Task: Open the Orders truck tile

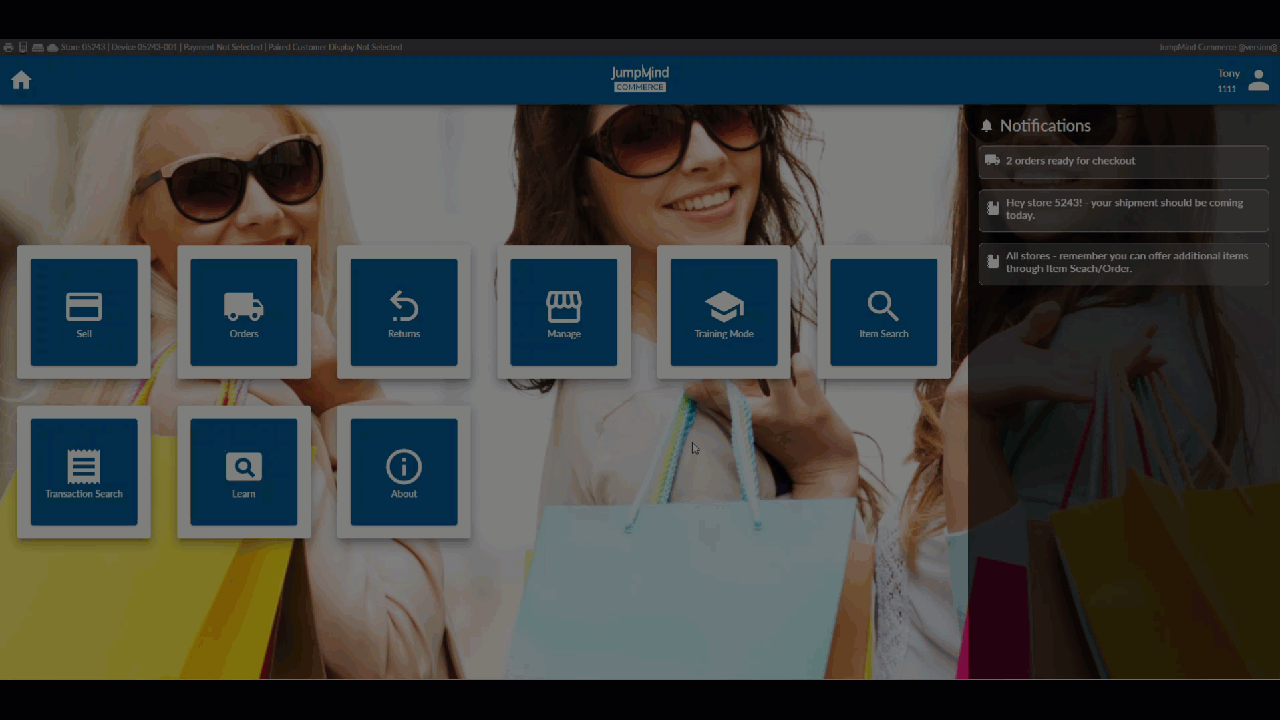Action: pyautogui.click(x=244, y=312)
